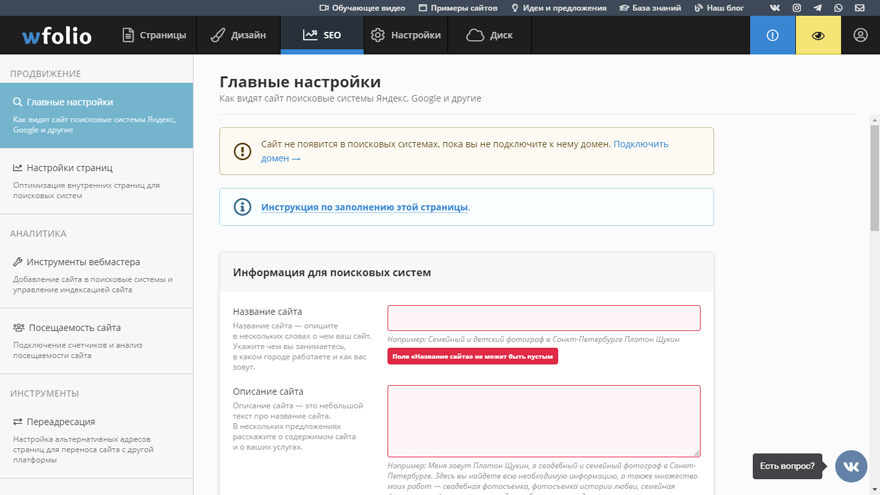Click the Описание сайта text area
880x495 pixels.
point(544,421)
